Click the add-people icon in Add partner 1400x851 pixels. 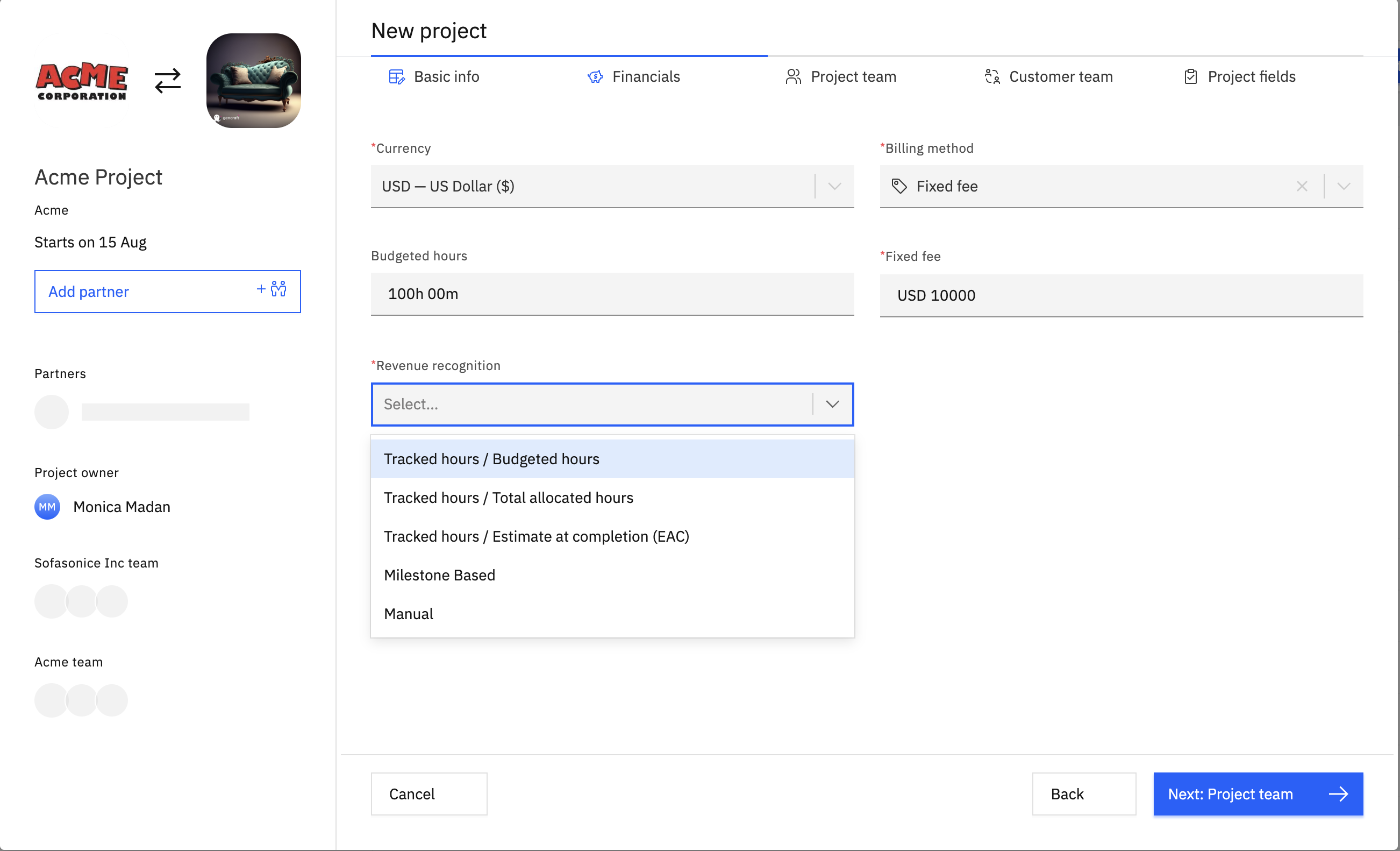click(x=278, y=289)
